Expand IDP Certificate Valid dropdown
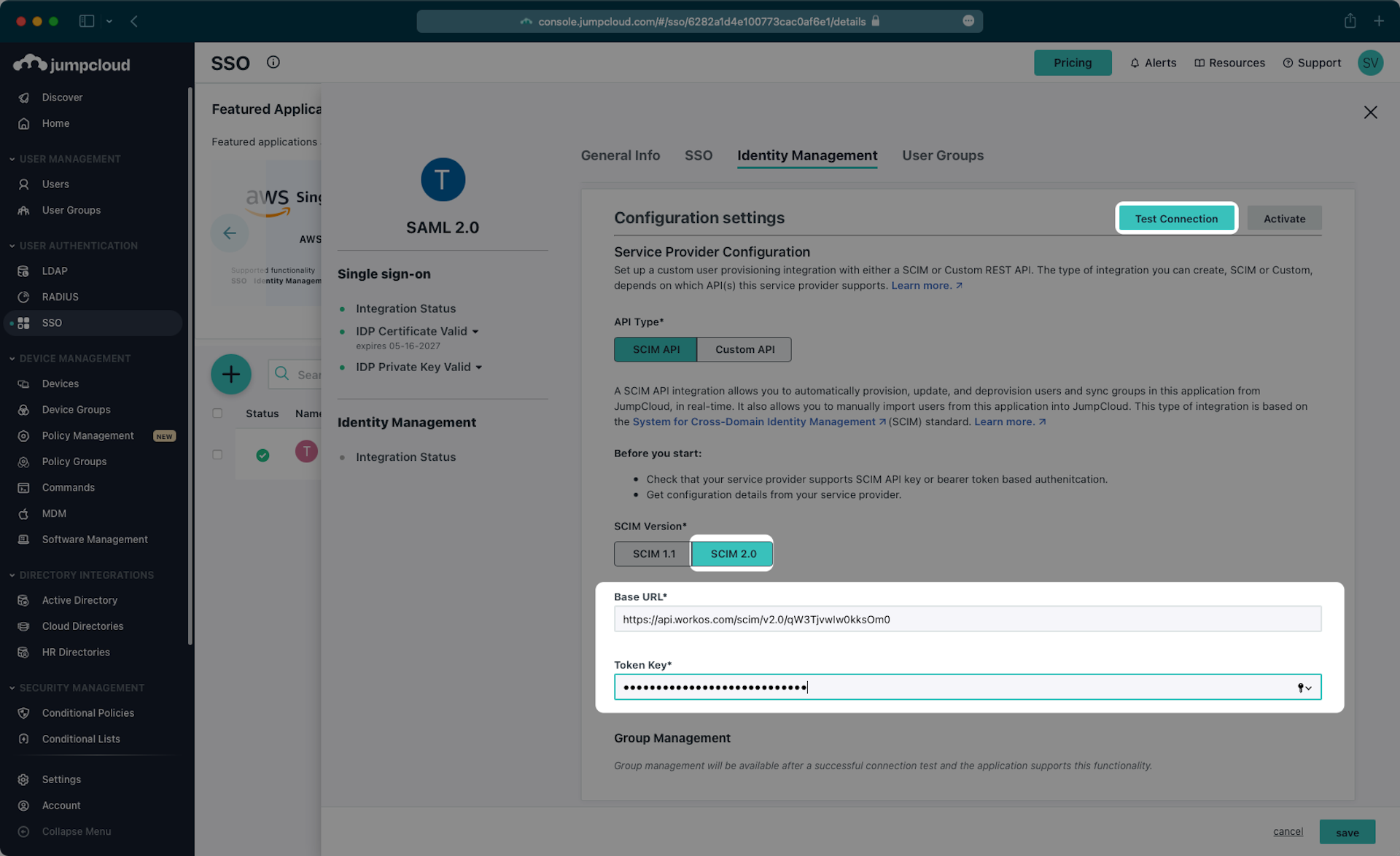The width and height of the screenshot is (1400, 856). point(475,332)
